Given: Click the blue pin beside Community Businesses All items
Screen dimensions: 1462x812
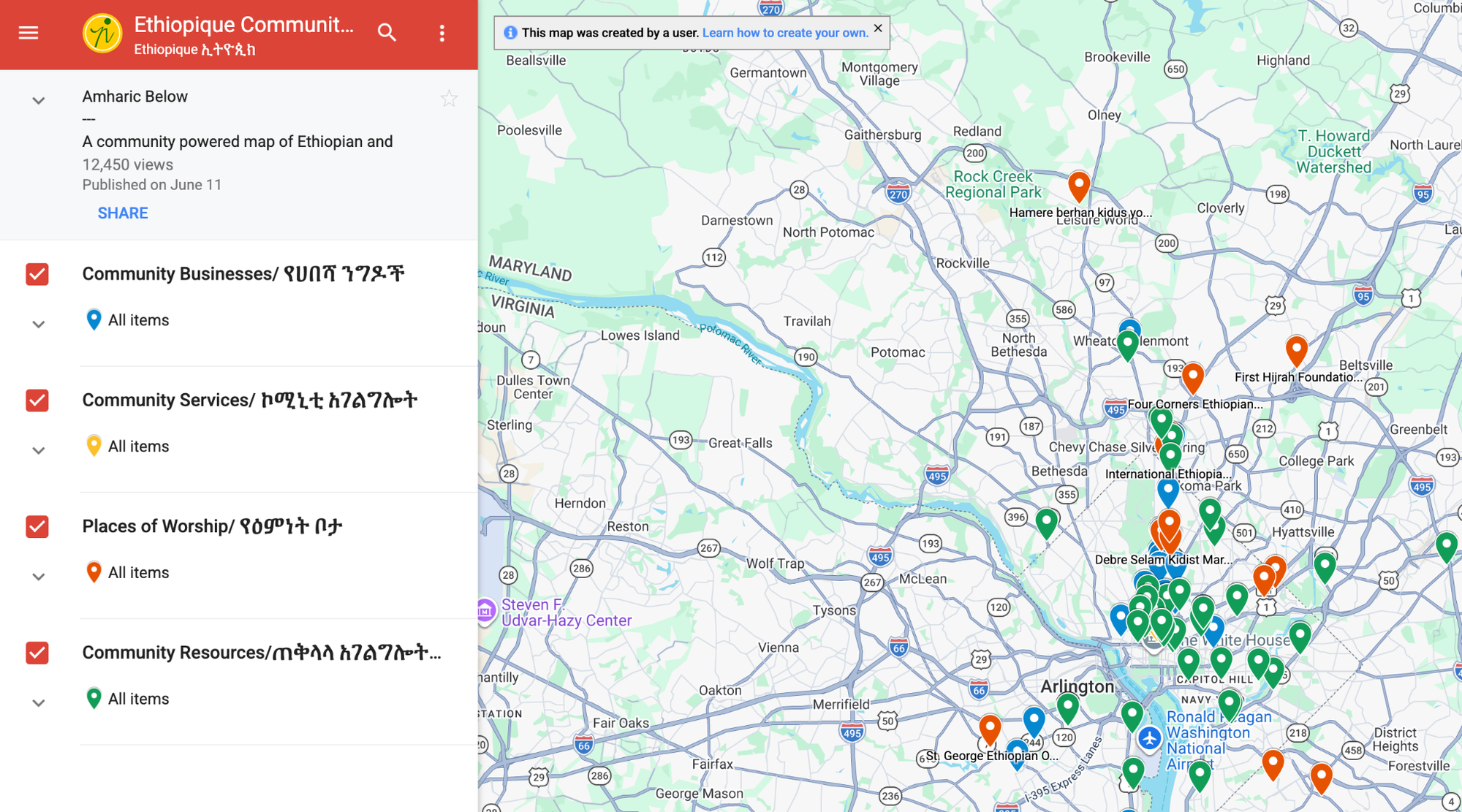Looking at the screenshot, I should point(94,319).
